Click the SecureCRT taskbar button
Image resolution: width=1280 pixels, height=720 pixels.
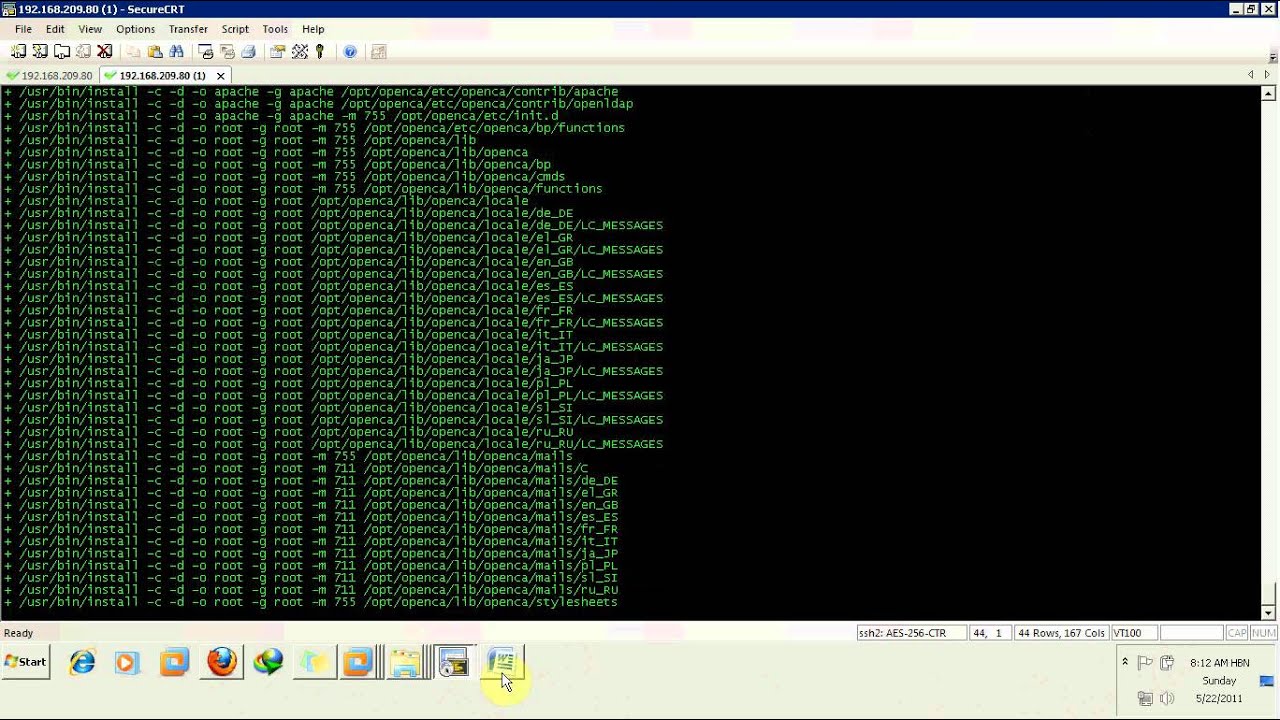tap(454, 662)
